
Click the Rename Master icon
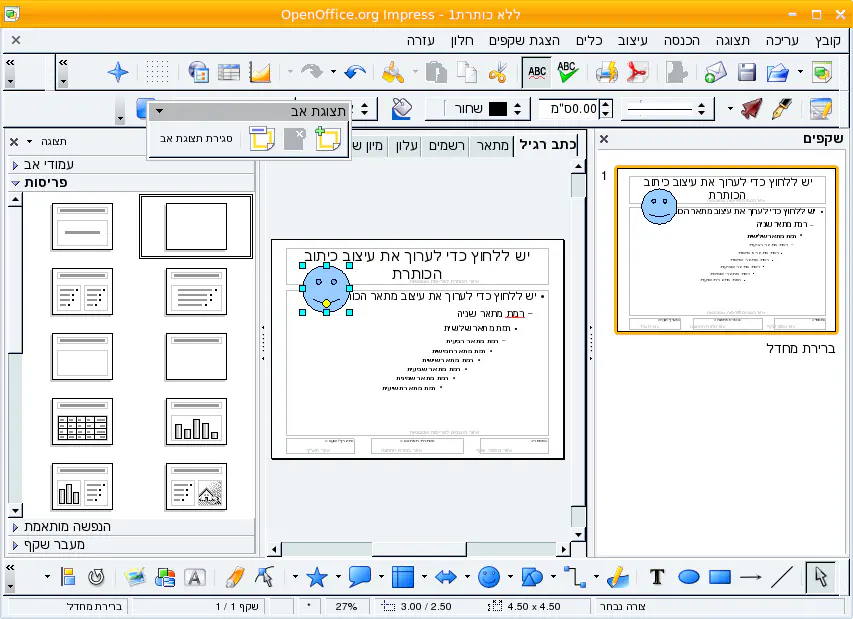coord(263,139)
